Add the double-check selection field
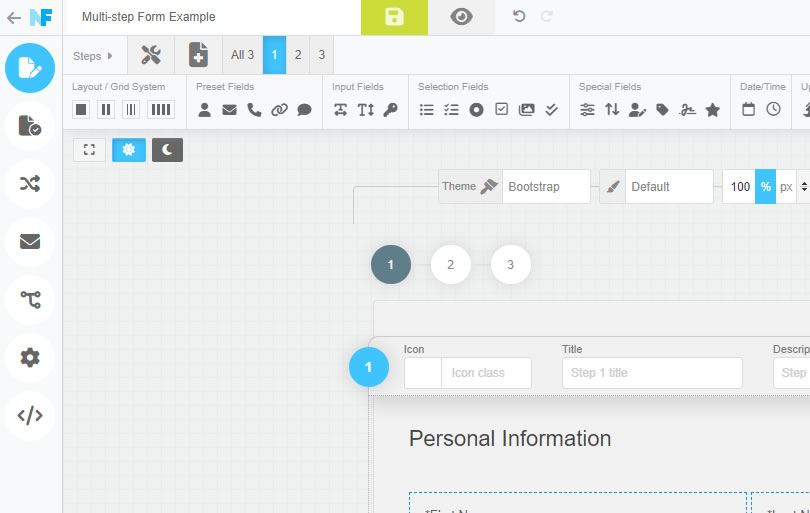The width and height of the screenshot is (810, 513). pyautogui.click(x=551, y=110)
